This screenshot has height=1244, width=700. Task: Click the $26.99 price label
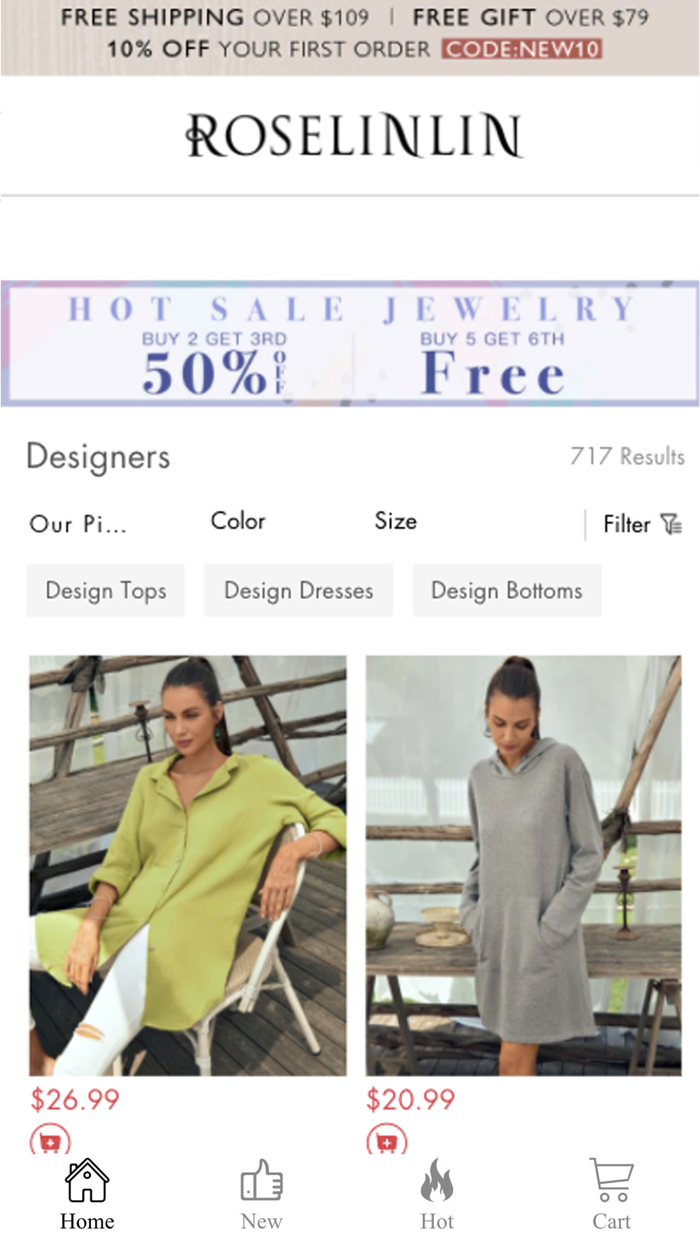75,1100
